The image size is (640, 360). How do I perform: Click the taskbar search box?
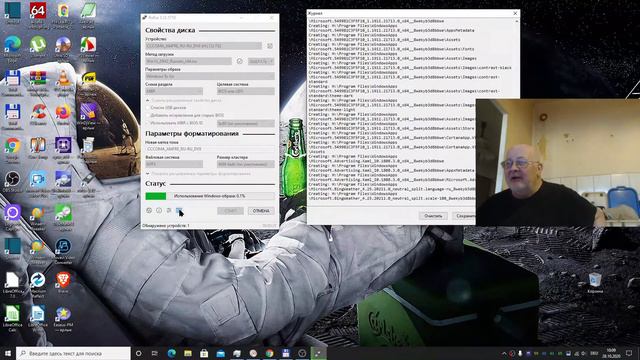click(x=73, y=353)
